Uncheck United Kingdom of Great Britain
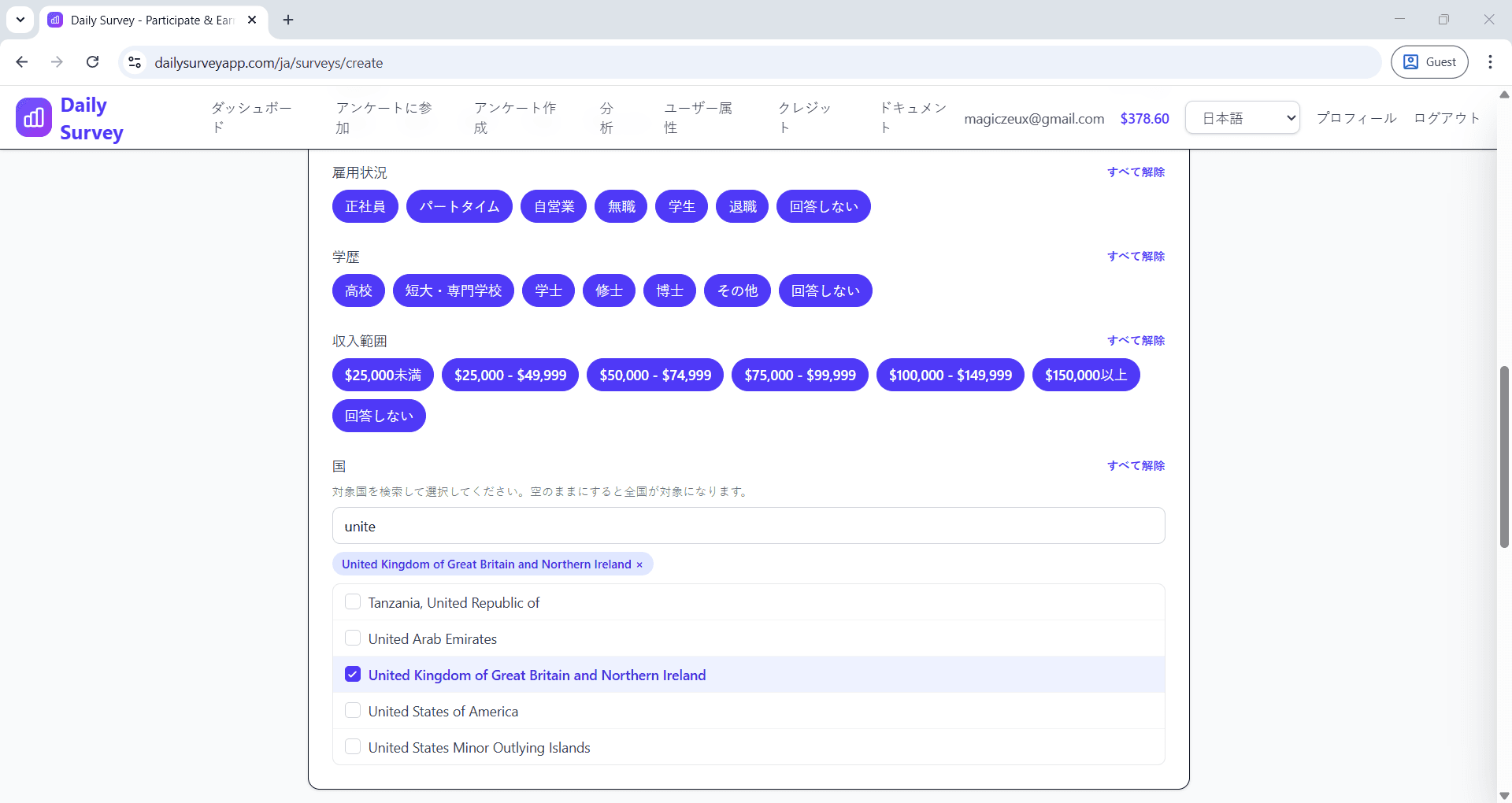The image size is (1512, 803). pyautogui.click(x=353, y=674)
